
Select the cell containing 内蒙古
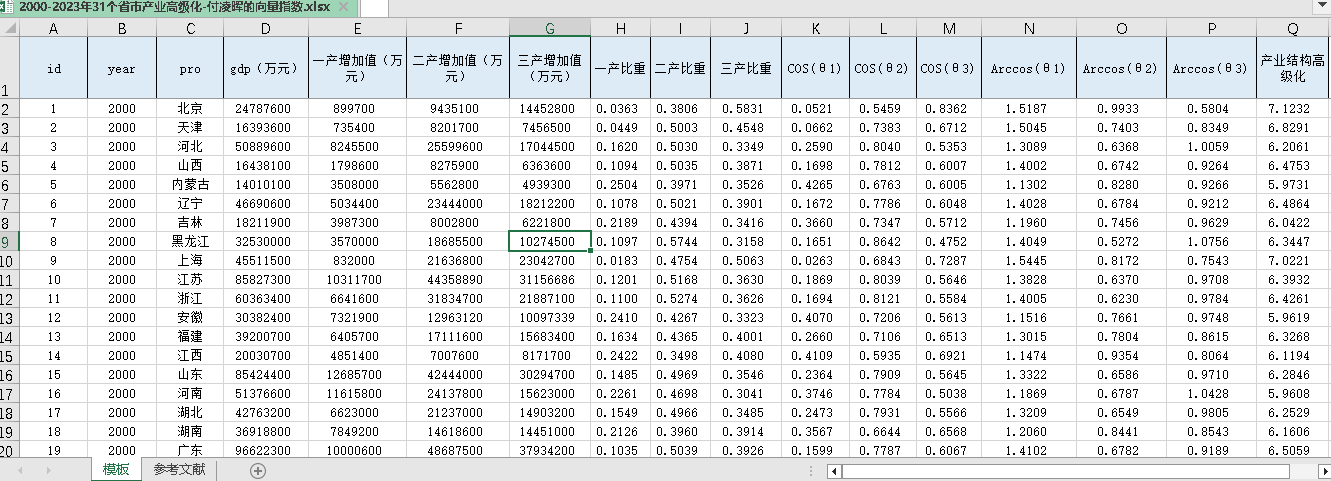click(x=189, y=184)
